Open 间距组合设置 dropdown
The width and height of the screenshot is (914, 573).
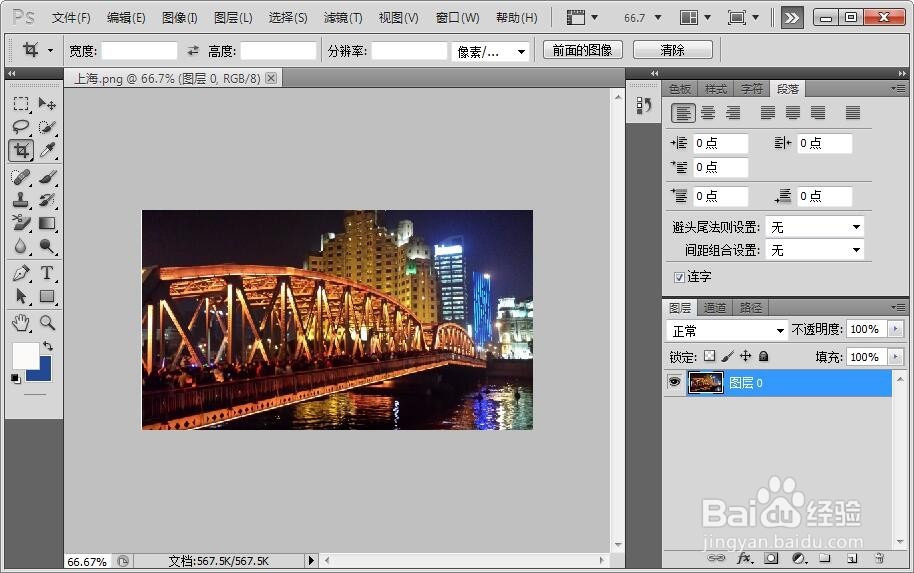point(814,250)
